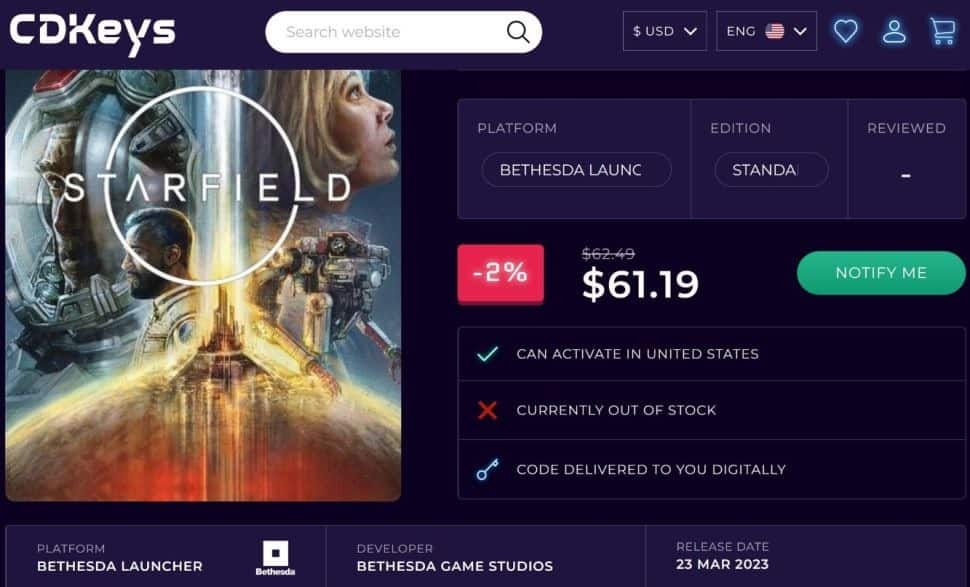Click the Bethesda logo icon
This screenshot has height=587, width=970.
pyautogui.click(x=275, y=558)
